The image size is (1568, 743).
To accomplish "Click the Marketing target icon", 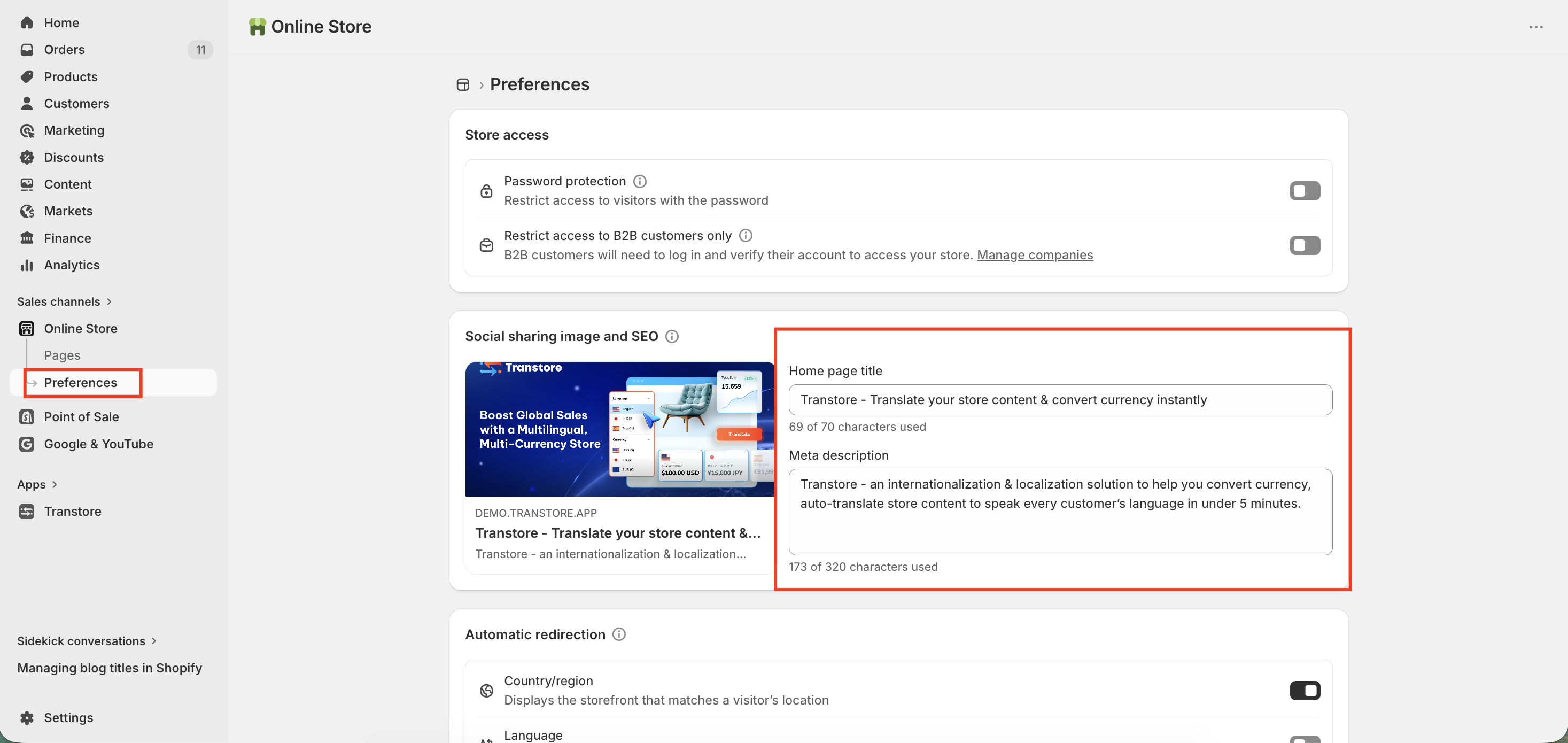I will pyautogui.click(x=27, y=130).
